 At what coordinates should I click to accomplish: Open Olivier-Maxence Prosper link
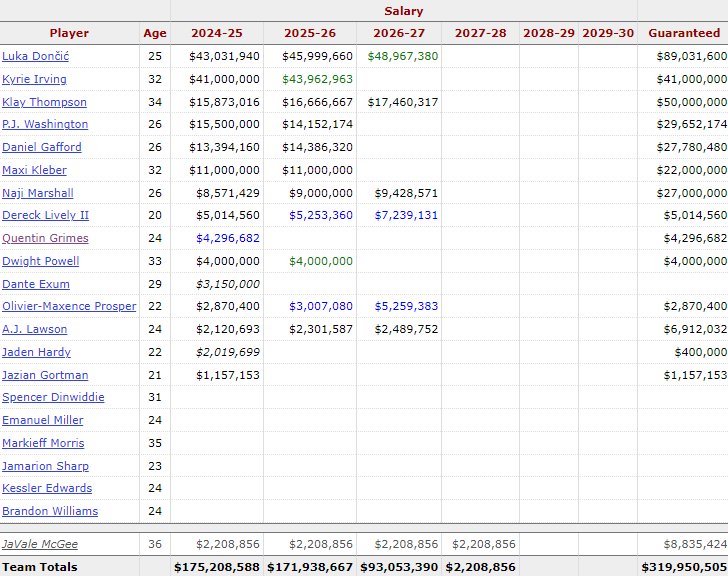point(69,306)
